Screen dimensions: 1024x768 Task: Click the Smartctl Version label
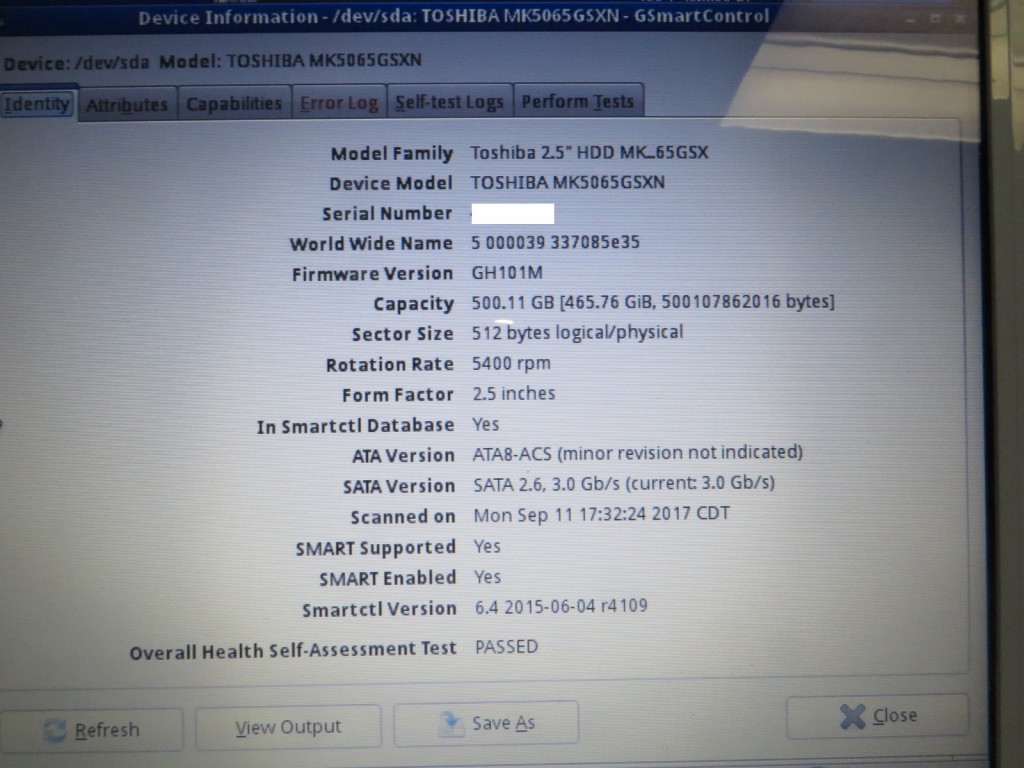[379, 609]
